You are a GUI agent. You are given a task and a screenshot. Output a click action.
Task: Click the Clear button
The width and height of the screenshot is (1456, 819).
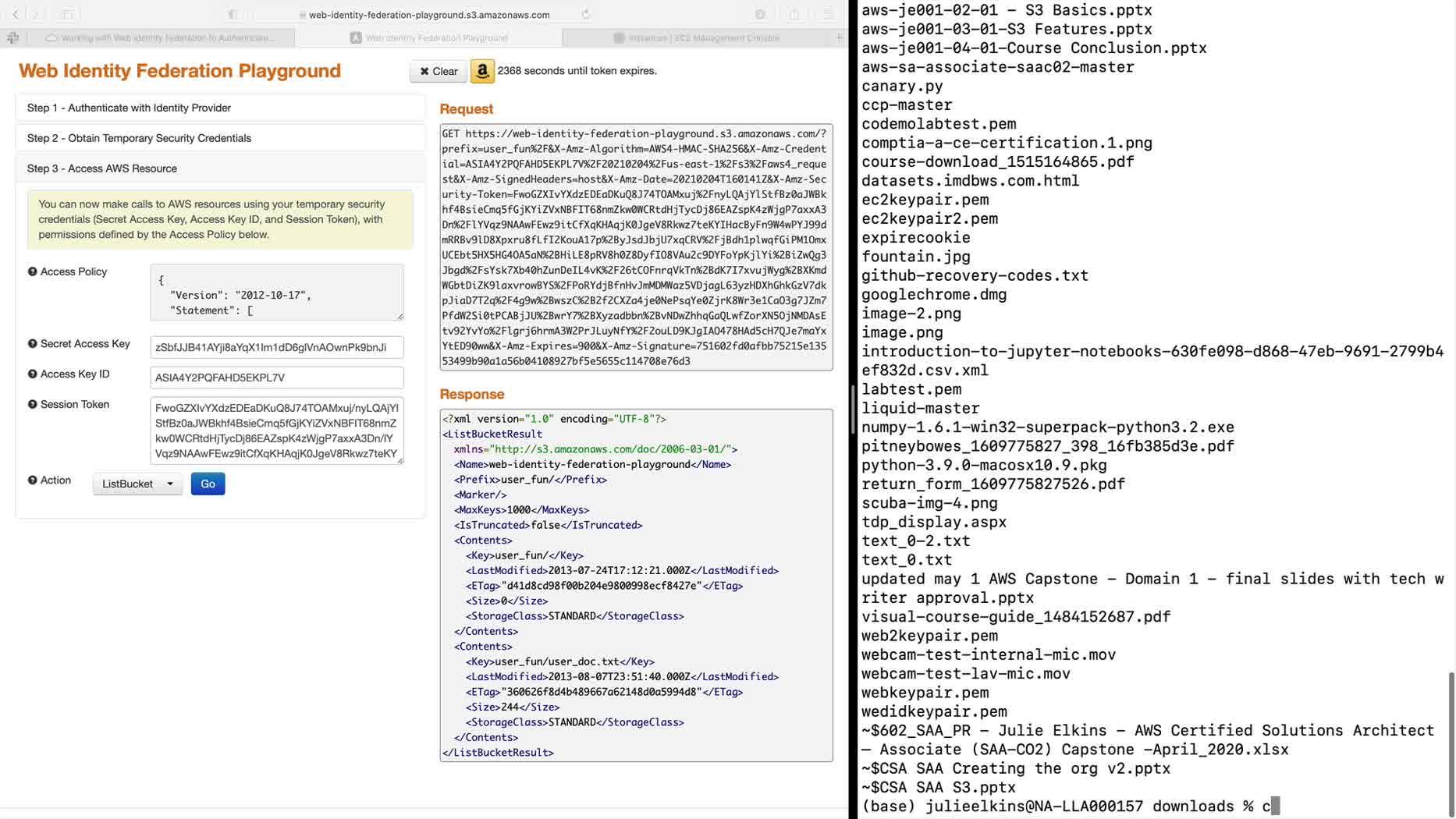439,71
